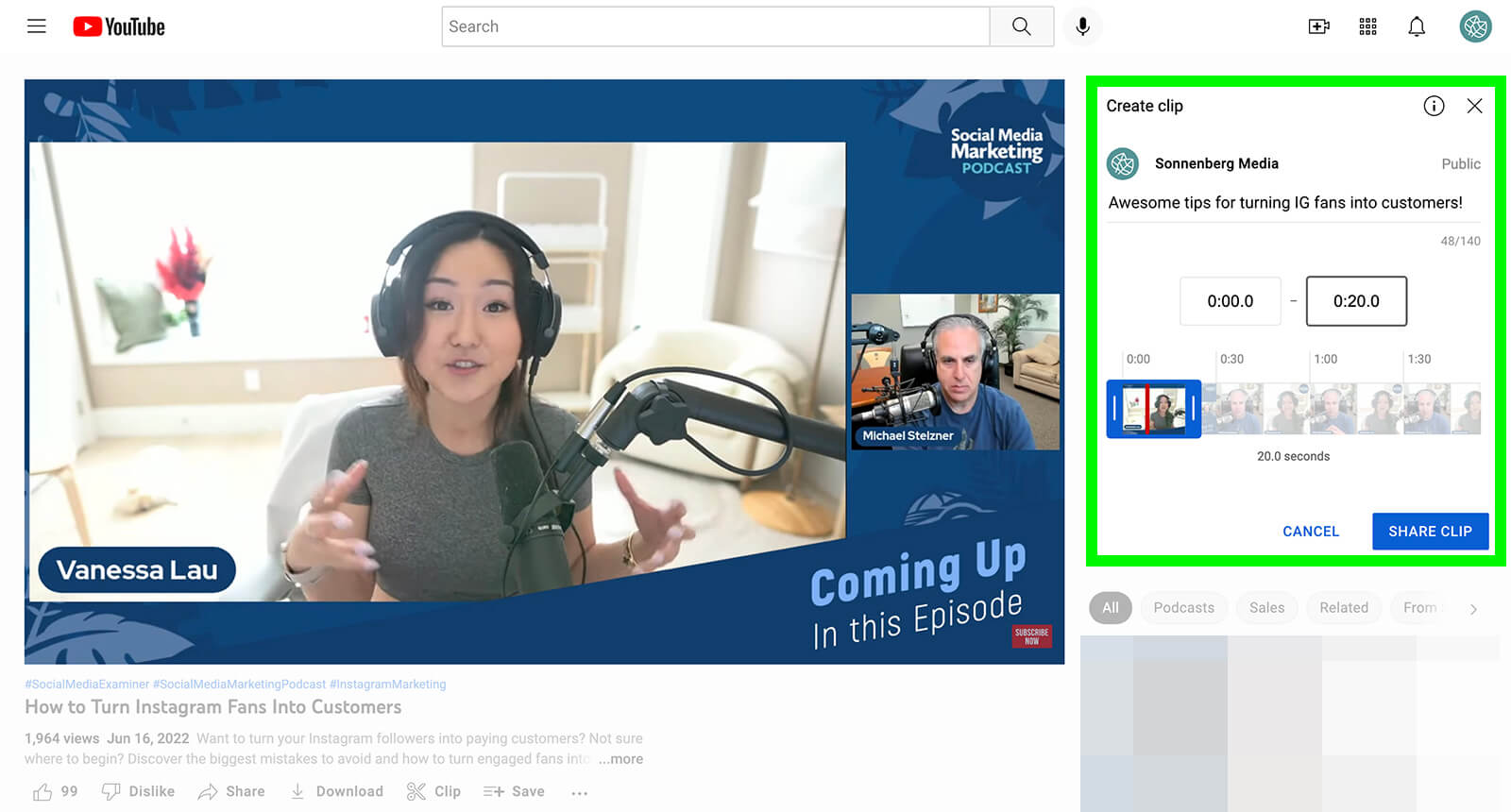Click the 48/140 character counter
Screen dimensions: 1511x812
pyautogui.click(x=1460, y=241)
